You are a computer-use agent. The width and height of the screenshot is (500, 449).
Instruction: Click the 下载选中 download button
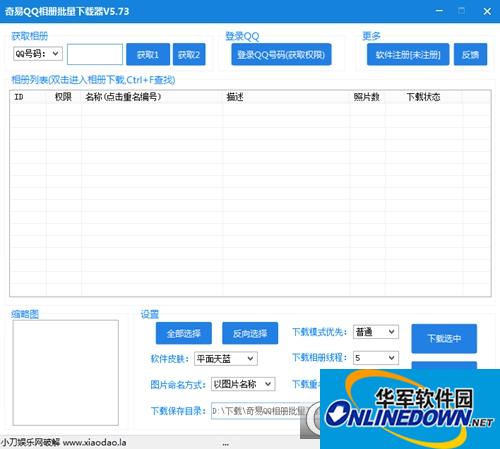[x=444, y=338]
